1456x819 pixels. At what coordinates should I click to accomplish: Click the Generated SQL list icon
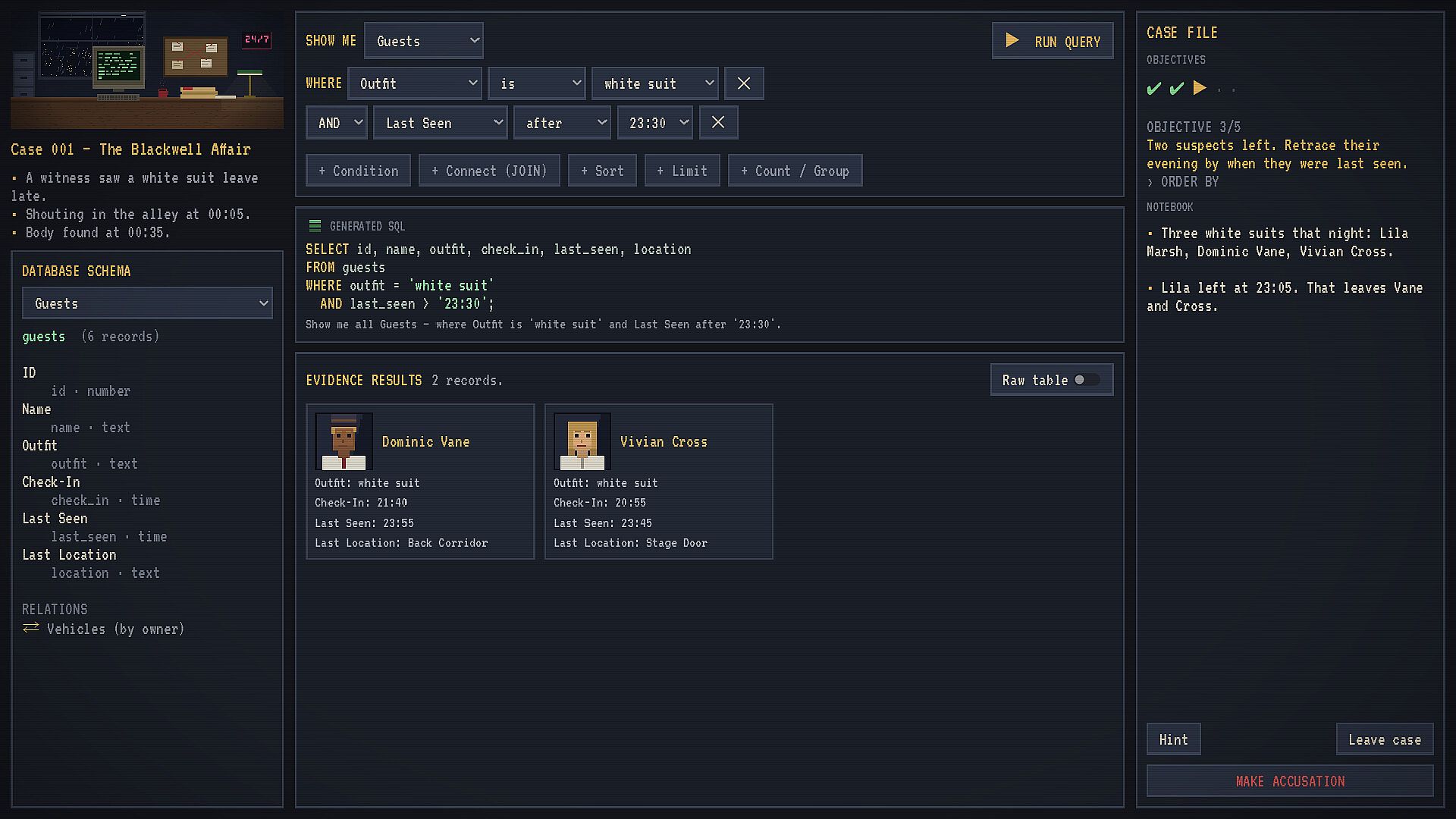(x=315, y=226)
